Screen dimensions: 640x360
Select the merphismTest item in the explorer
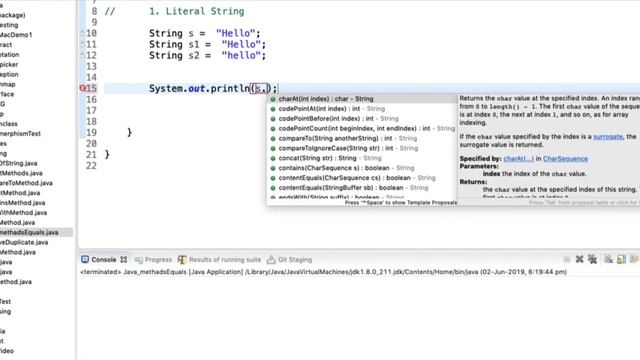point(20,133)
